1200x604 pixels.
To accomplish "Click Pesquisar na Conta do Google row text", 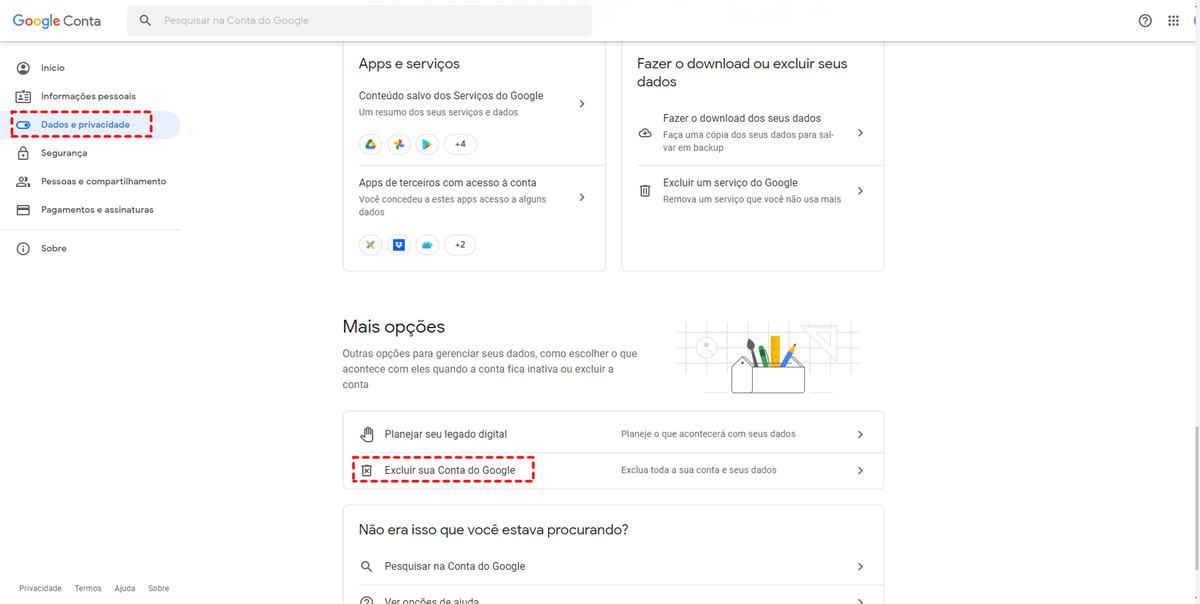I will click(455, 566).
